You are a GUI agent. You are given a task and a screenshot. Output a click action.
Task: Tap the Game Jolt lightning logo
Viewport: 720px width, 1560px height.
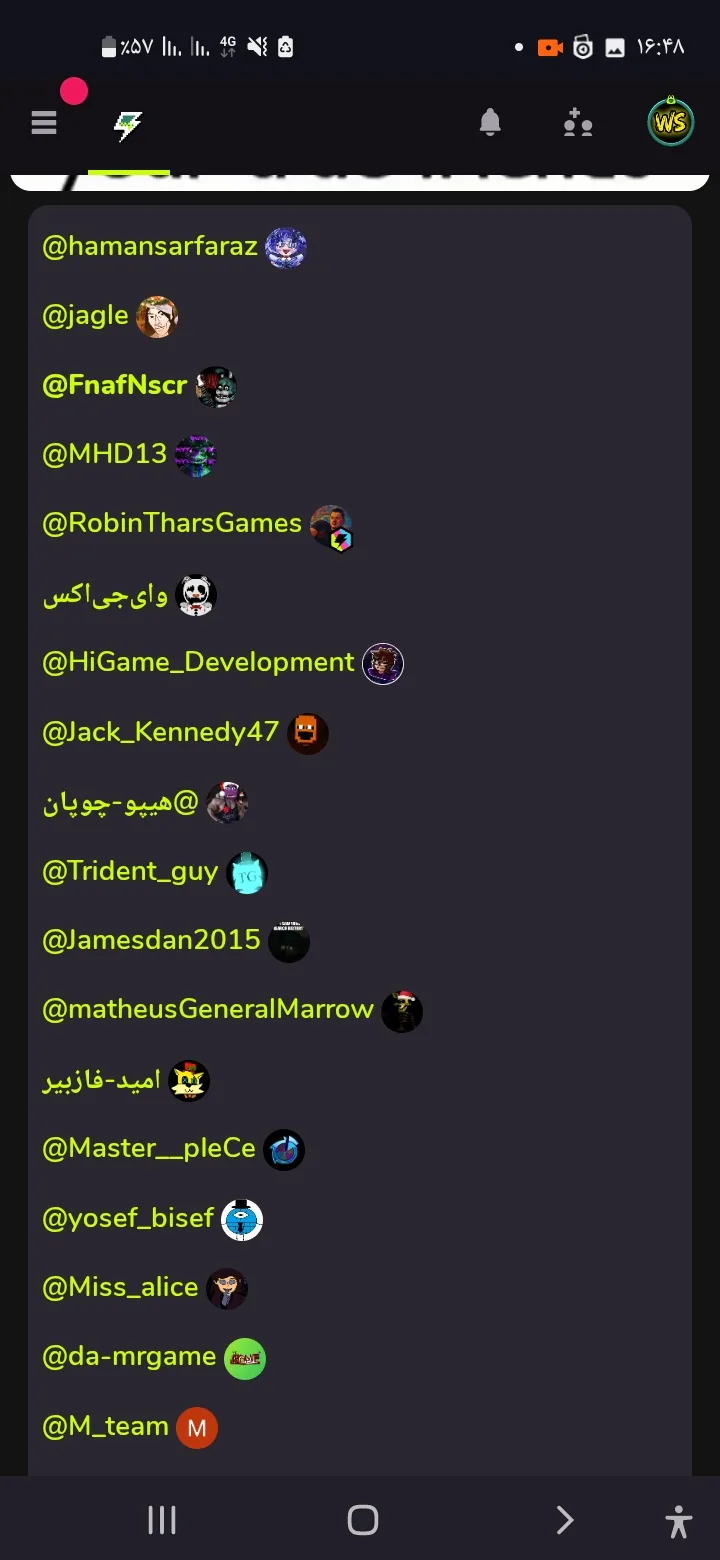pyautogui.click(x=128, y=126)
